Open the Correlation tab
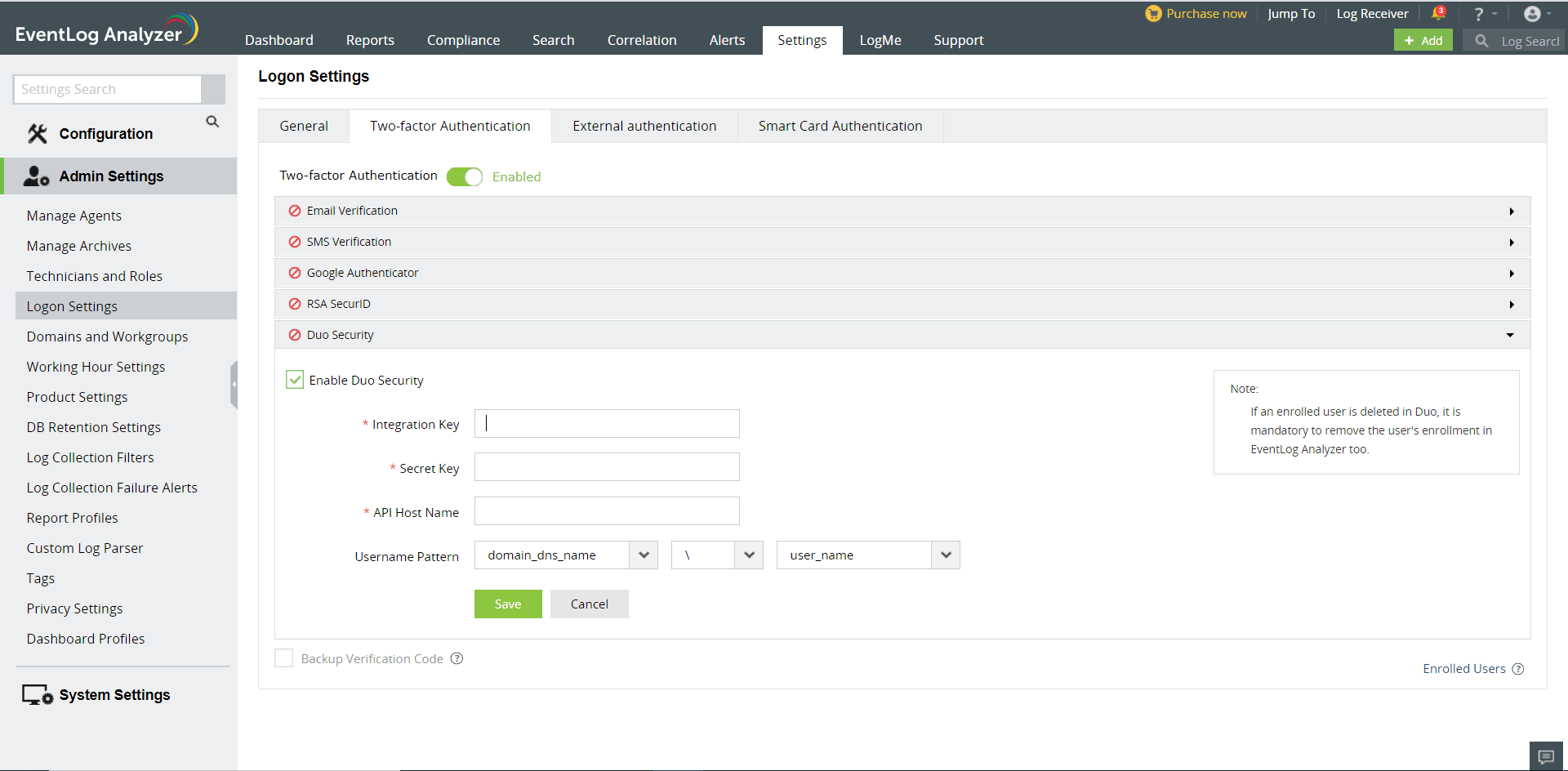This screenshot has height=771, width=1568. click(x=642, y=40)
